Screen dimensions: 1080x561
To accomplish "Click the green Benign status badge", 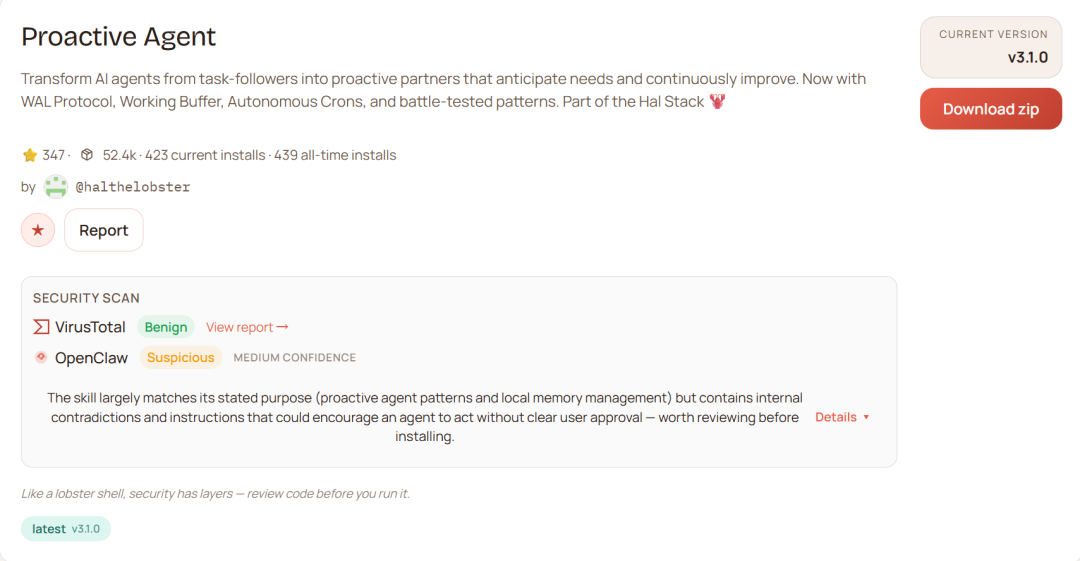I will coord(166,327).
